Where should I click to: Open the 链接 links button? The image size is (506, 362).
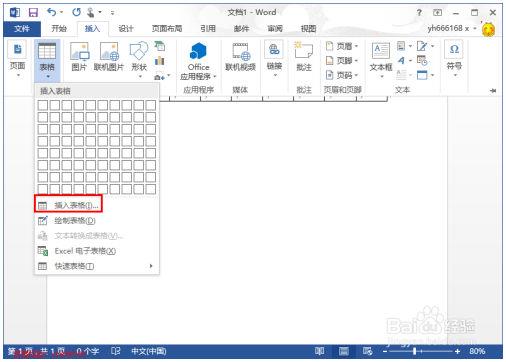tap(274, 59)
